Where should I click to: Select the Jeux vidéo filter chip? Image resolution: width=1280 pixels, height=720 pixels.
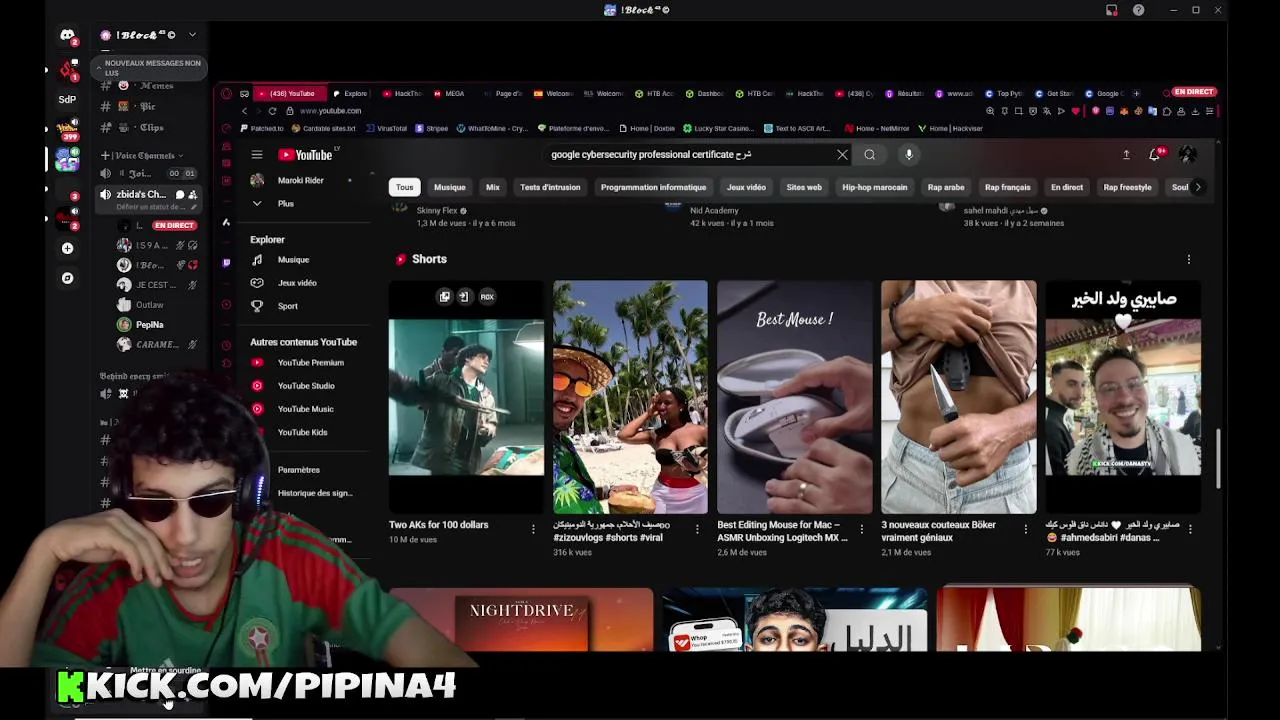[x=746, y=187]
